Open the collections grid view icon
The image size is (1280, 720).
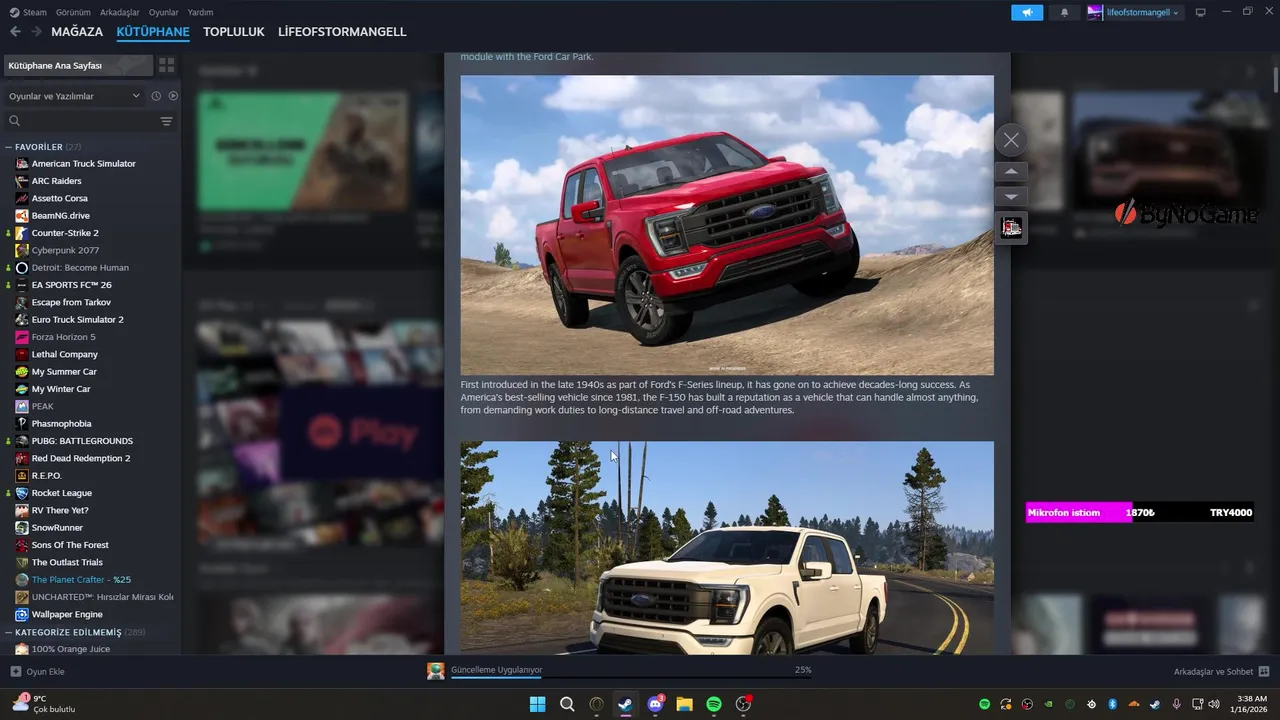[x=166, y=65]
